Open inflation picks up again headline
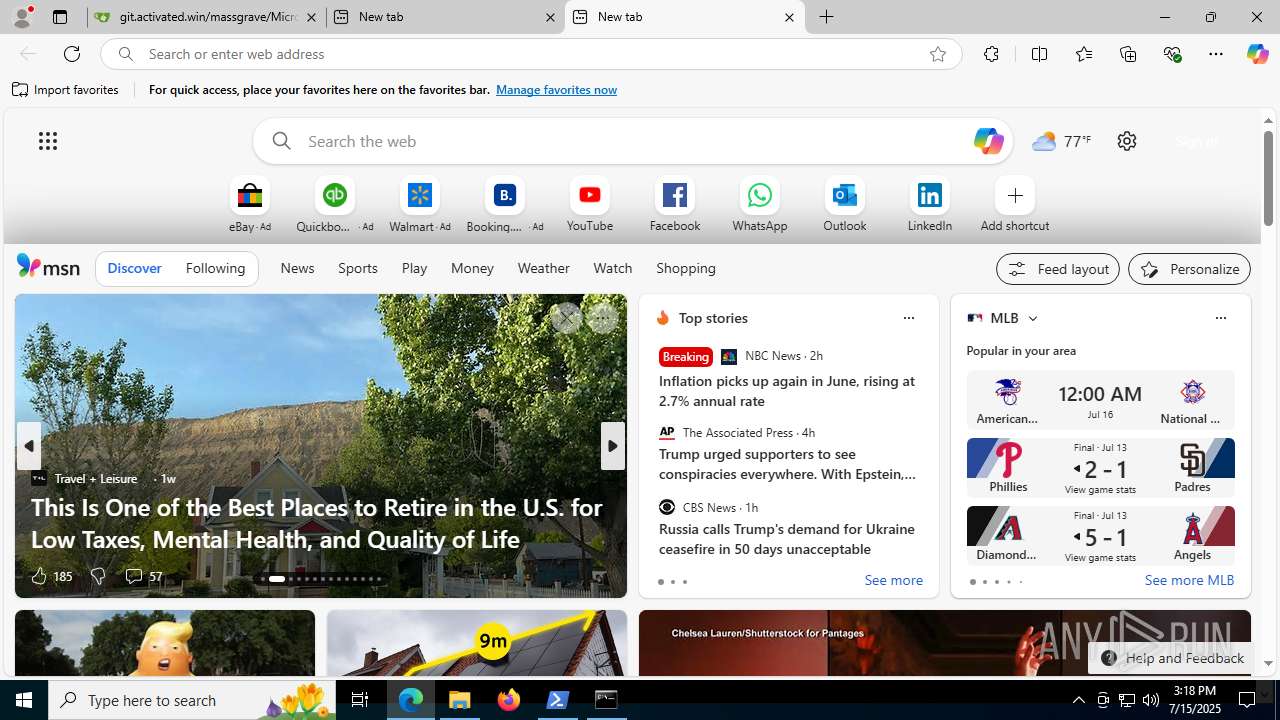Screen dimensions: 1280x720 (787, 391)
